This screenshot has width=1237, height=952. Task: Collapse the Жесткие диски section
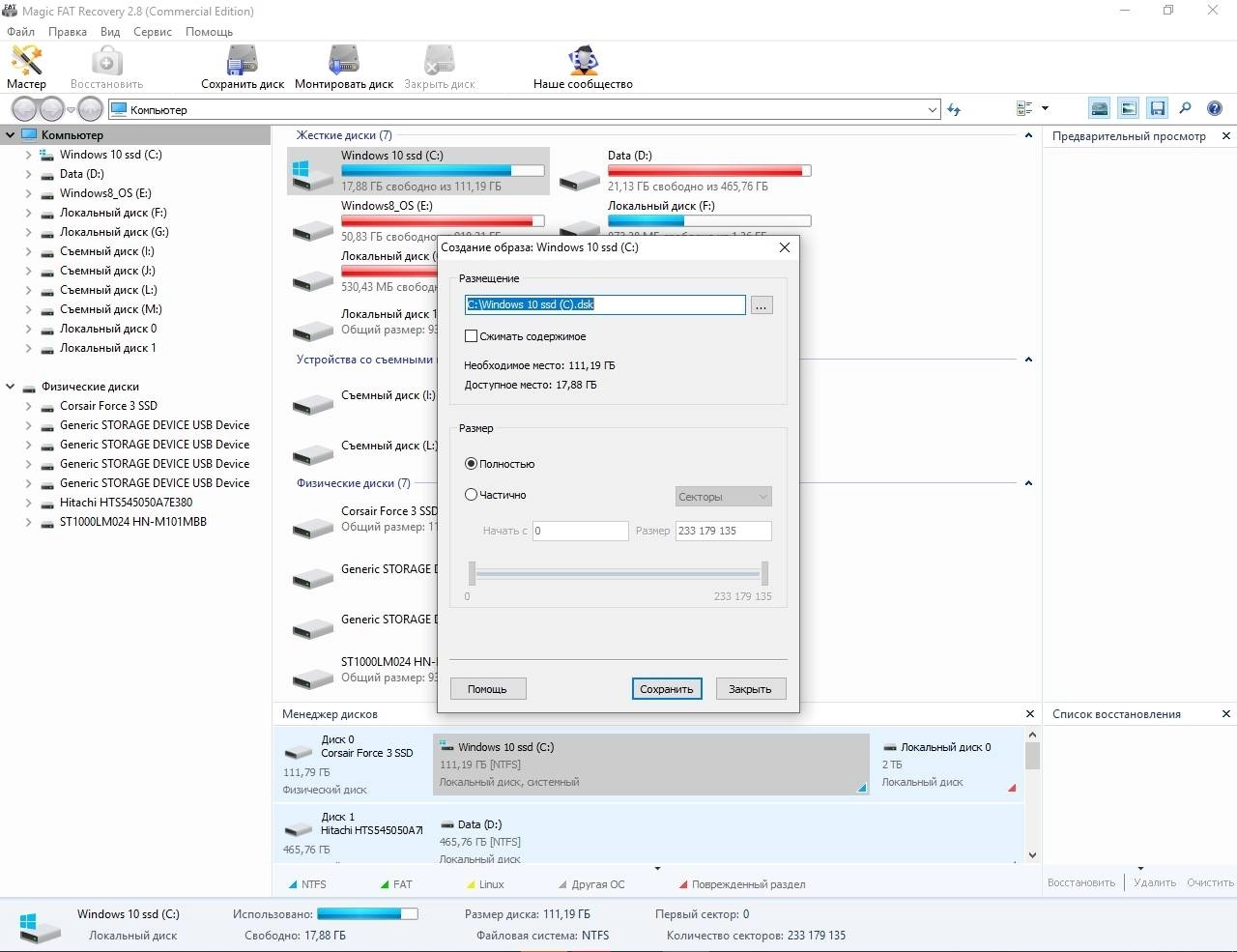coord(1028,135)
